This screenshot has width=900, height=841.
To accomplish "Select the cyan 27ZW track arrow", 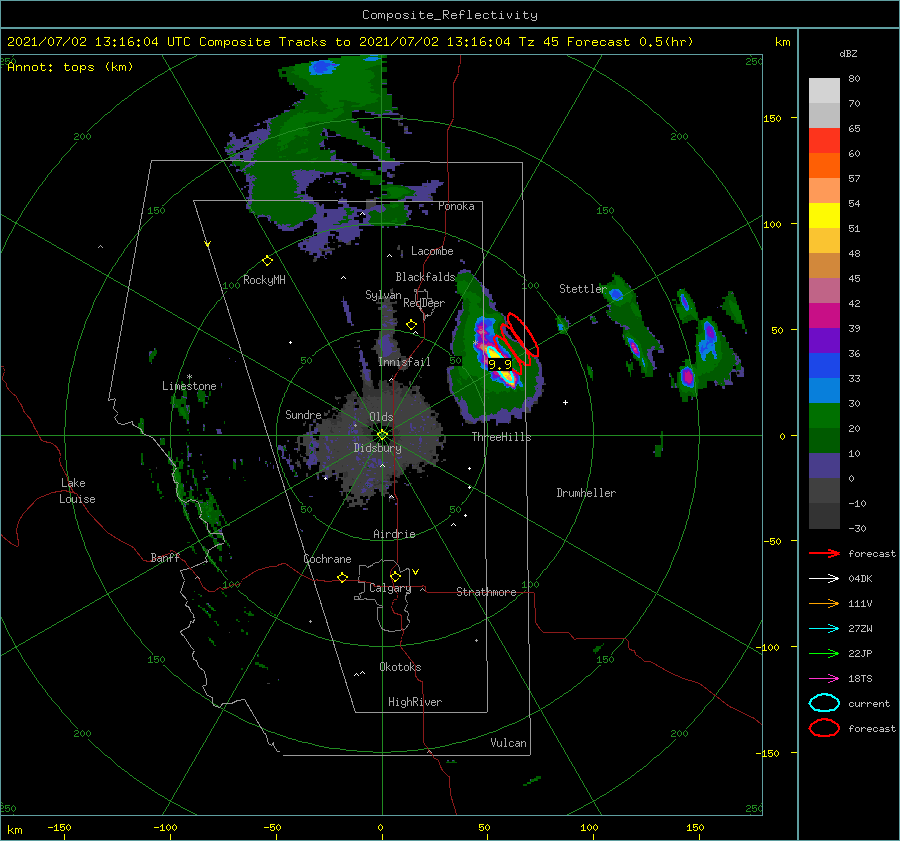I will point(824,629).
